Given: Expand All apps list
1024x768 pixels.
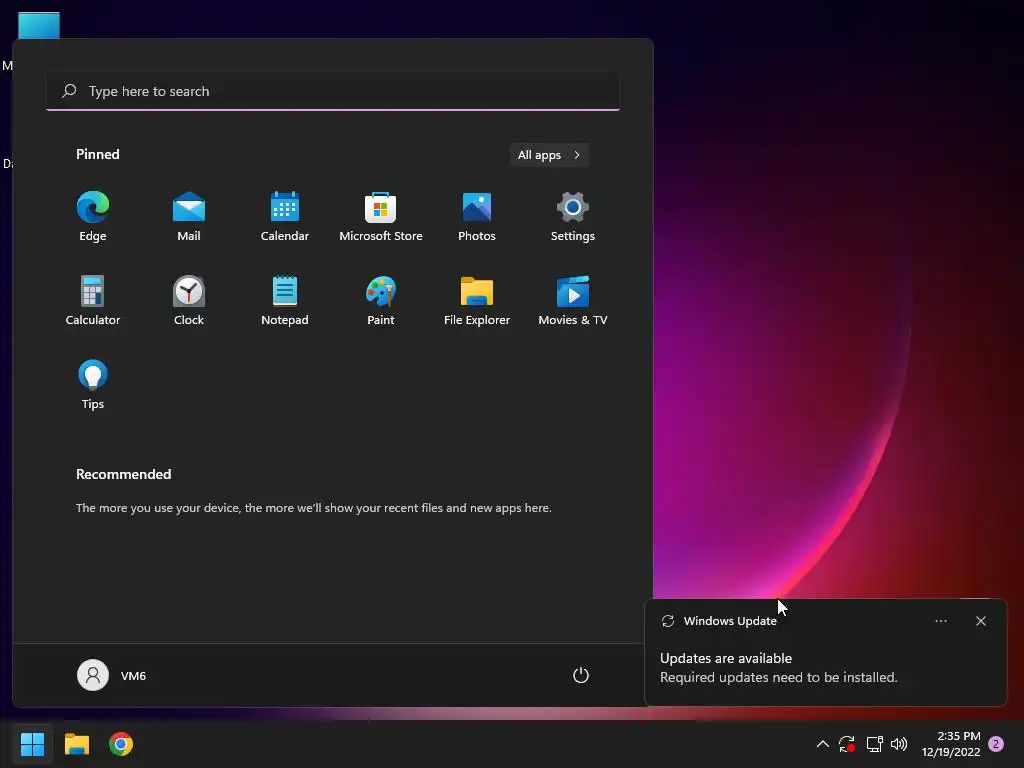Looking at the screenshot, I should point(549,155).
